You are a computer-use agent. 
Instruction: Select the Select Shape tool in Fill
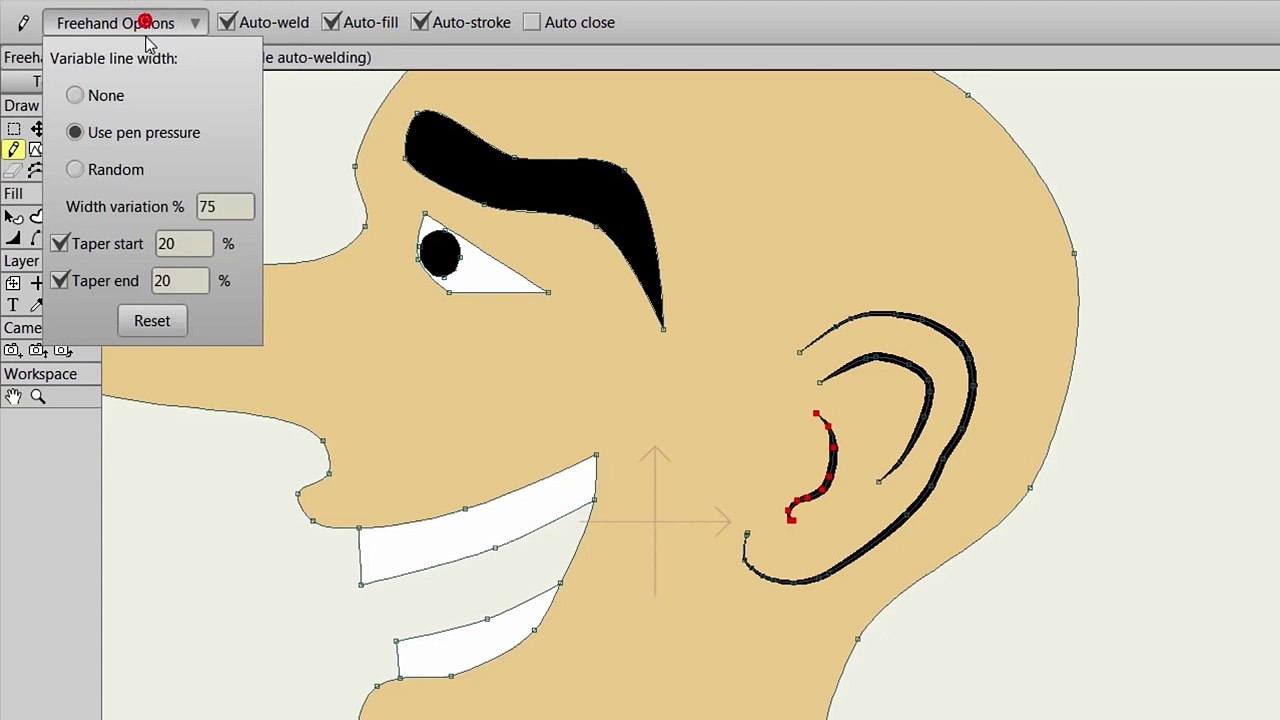pyautogui.click(x=13, y=217)
